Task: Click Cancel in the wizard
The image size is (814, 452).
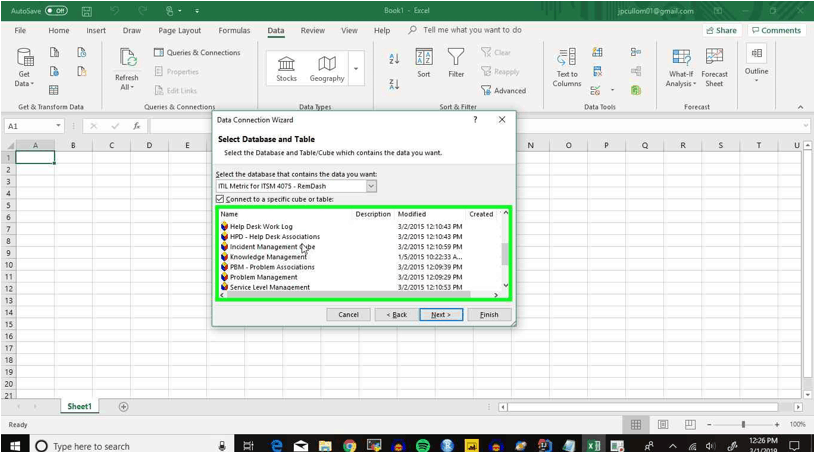Action: pos(348,314)
